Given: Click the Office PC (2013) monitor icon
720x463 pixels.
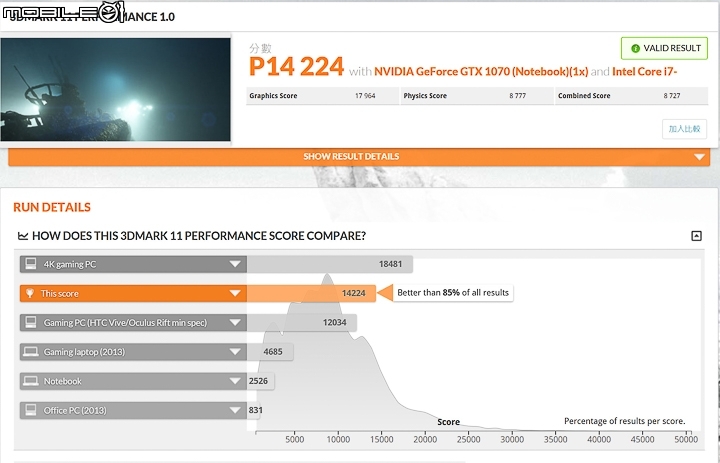Looking at the screenshot, I should coord(31,410).
